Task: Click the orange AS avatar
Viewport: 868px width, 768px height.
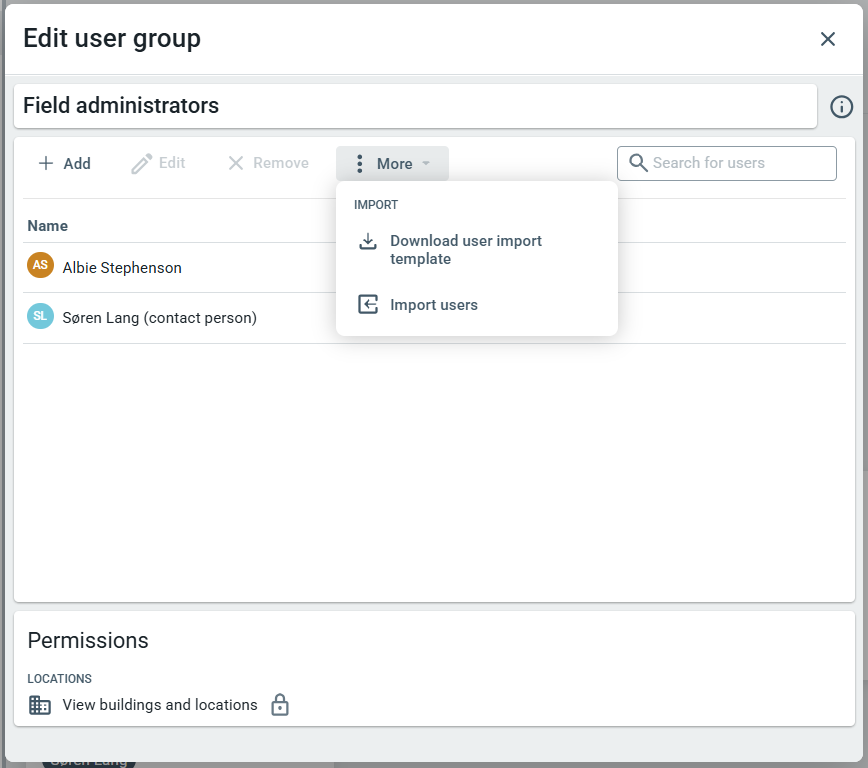Action: 40,266
